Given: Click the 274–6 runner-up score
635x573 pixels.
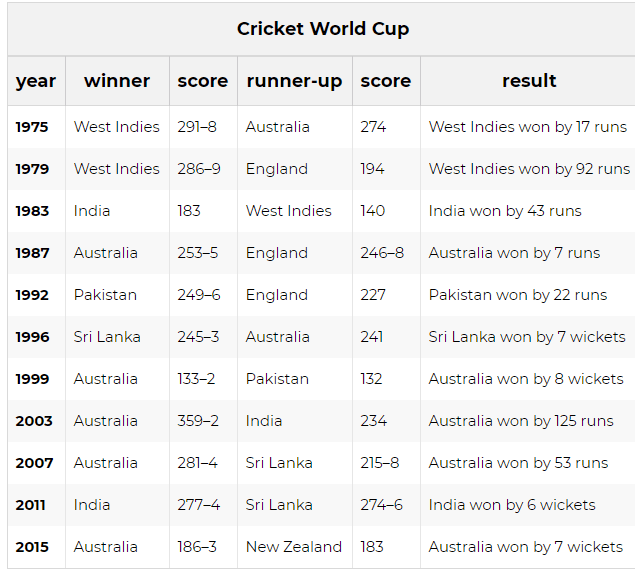Looking at the screenshot, I should pos(381,505).
